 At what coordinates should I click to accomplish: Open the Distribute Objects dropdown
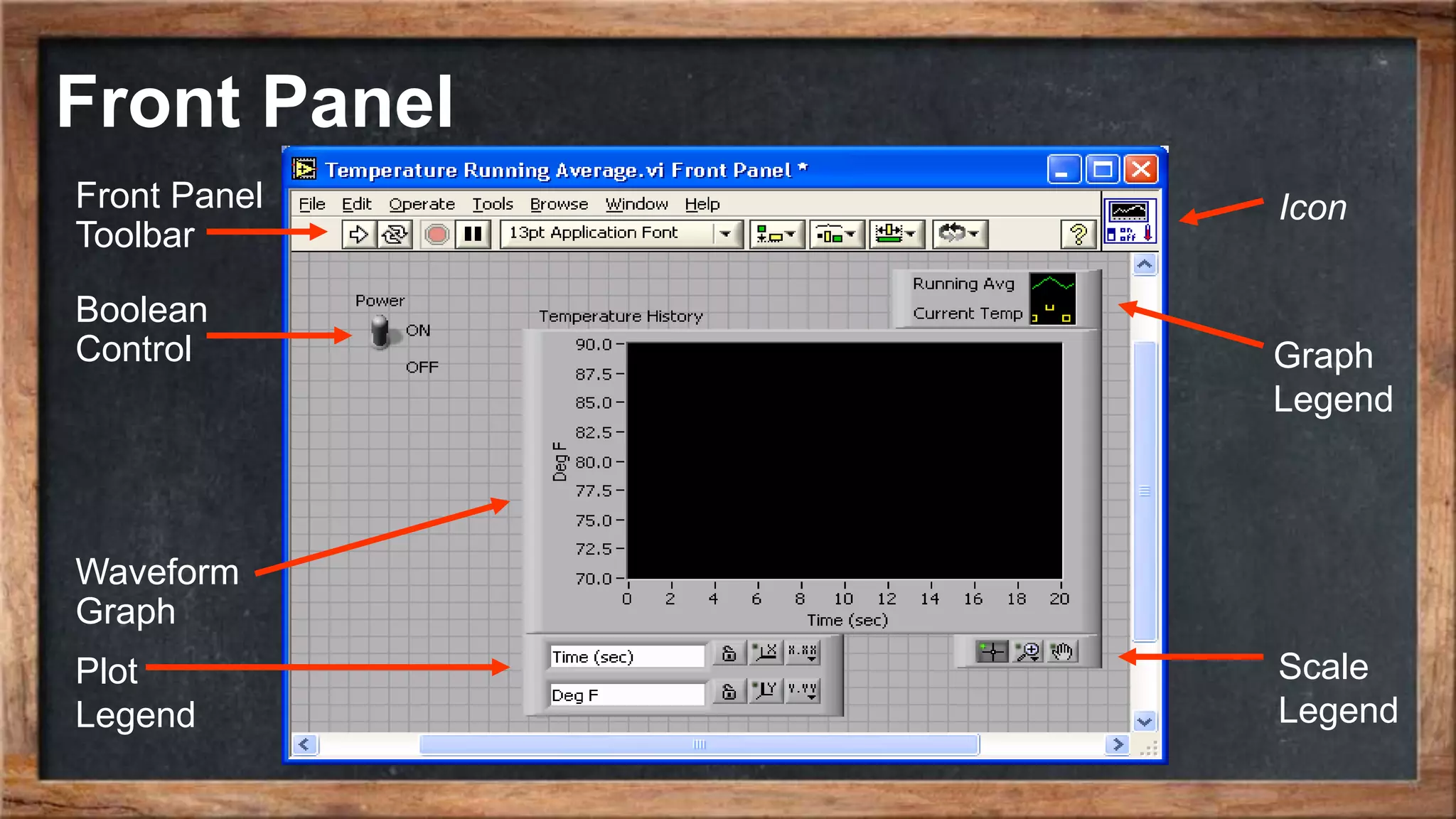tap(836, 234)
